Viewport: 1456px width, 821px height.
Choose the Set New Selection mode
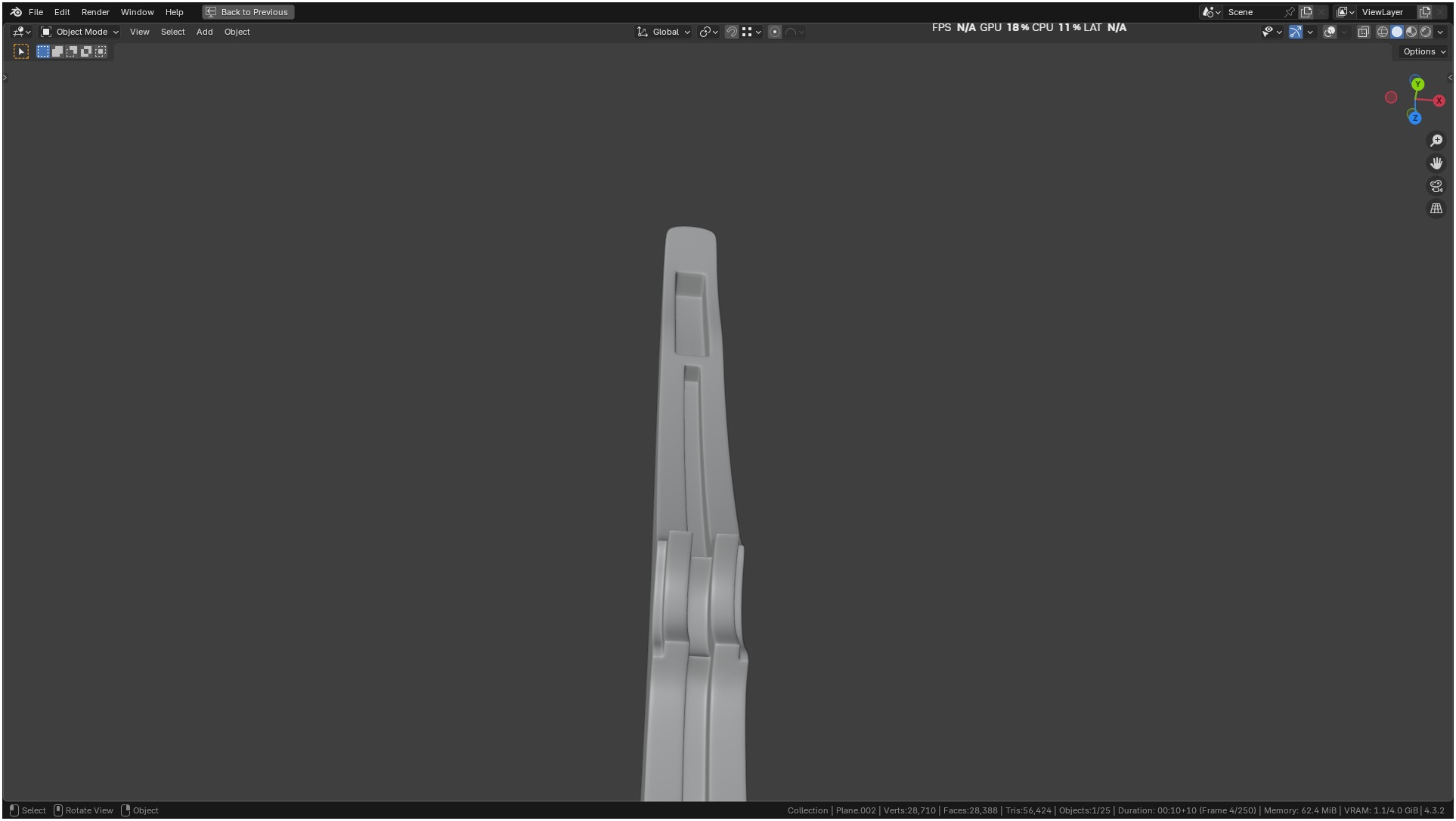coord(43,51)
